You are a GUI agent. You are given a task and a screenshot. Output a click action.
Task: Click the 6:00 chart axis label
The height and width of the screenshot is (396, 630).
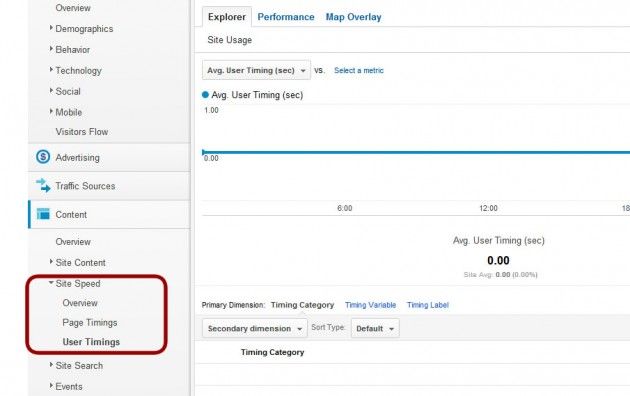[x=345, y=208]
